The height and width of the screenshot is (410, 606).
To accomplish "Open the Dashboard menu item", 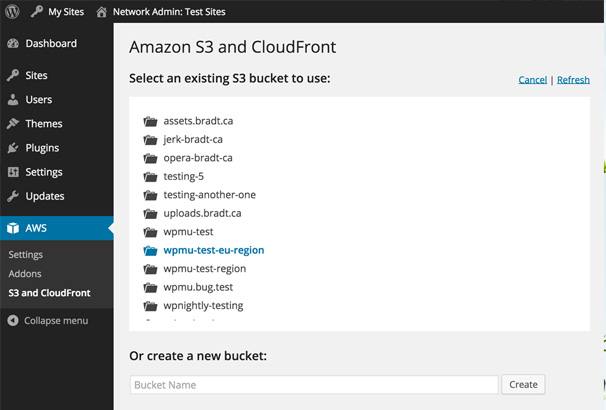I will 50,44.
